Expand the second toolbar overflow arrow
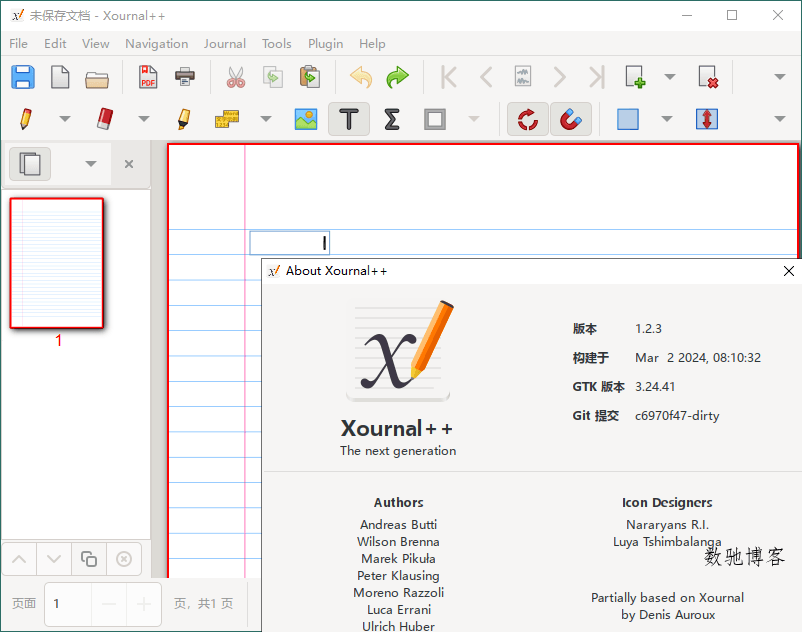 tap(779, 119)
